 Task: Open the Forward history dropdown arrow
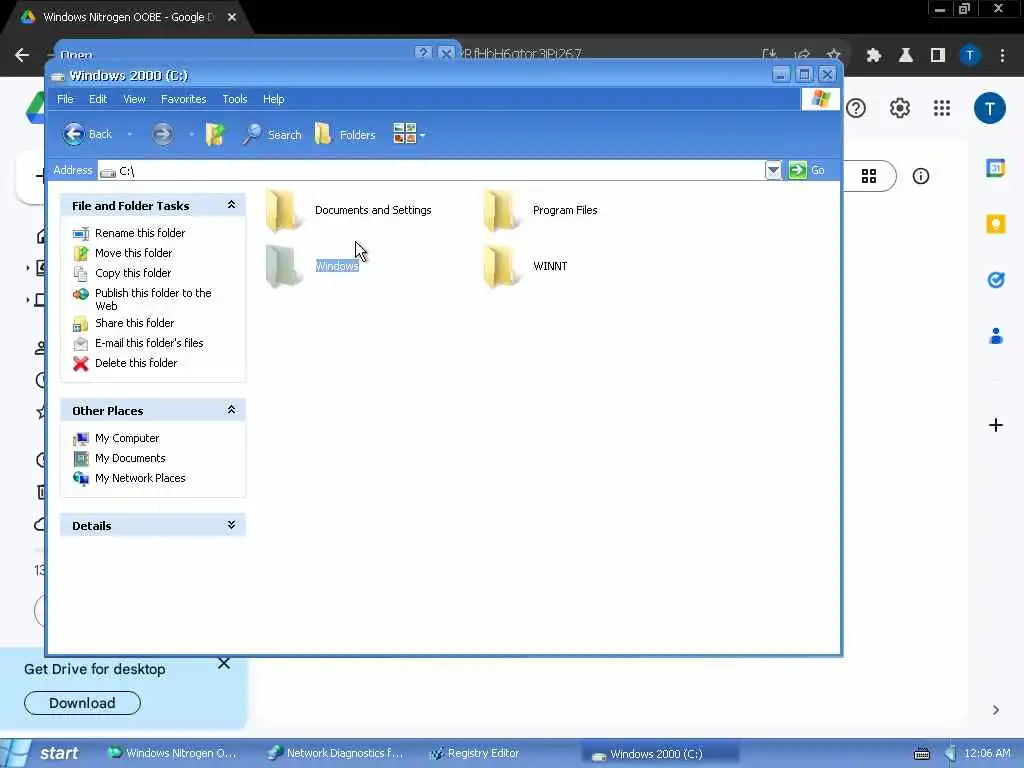click(191, 135)
